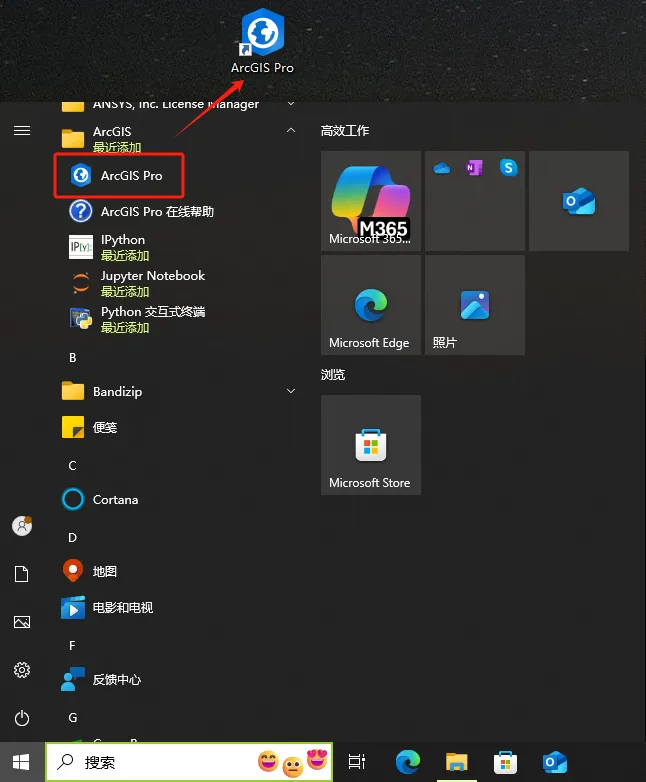Open Task View on the taskbar

(x=357, y=762)
